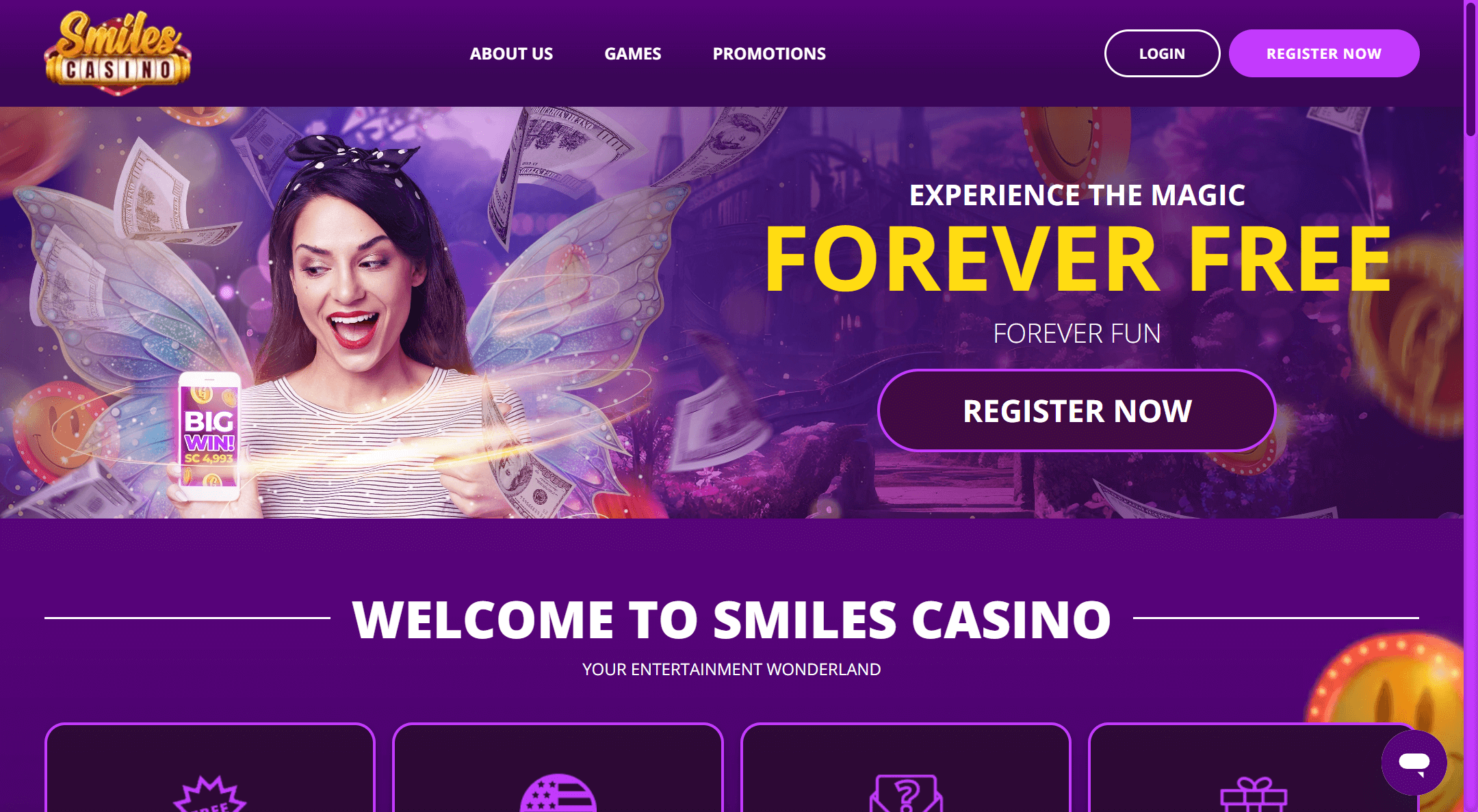Image resolution: width=1478 pixels, height=812 pixels.
Task: Click the Login button
Action: click(1162, 53)
